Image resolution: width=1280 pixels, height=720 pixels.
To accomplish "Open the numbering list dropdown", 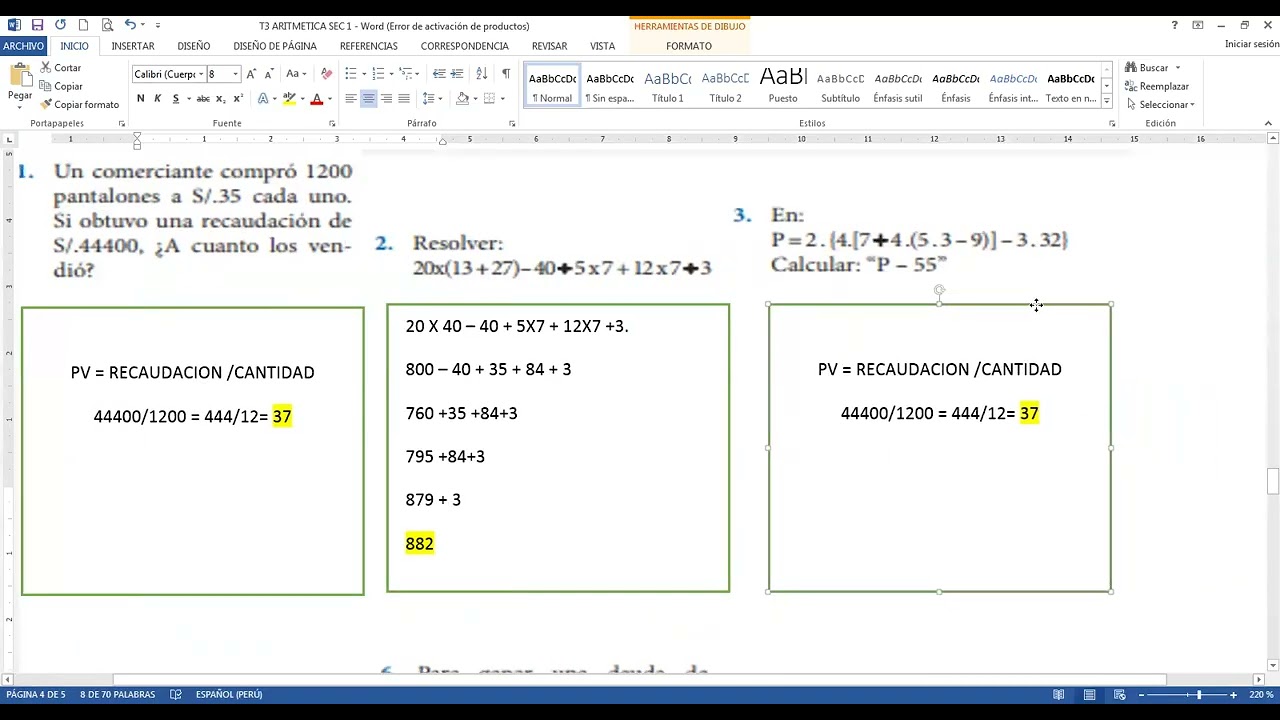I will coord(391,74).
